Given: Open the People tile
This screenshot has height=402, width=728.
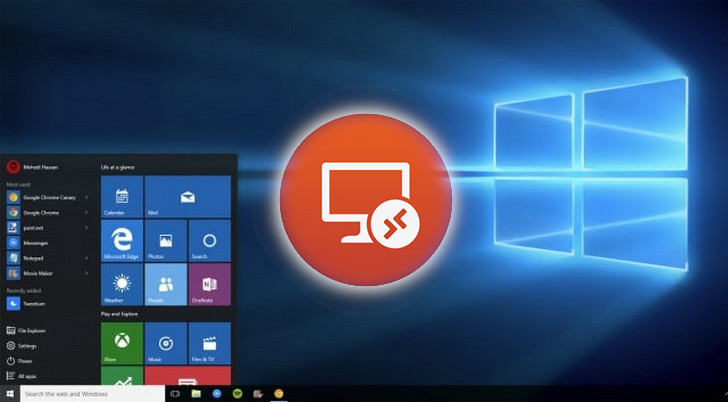Looking at the screenshot, I should point(166,284).
